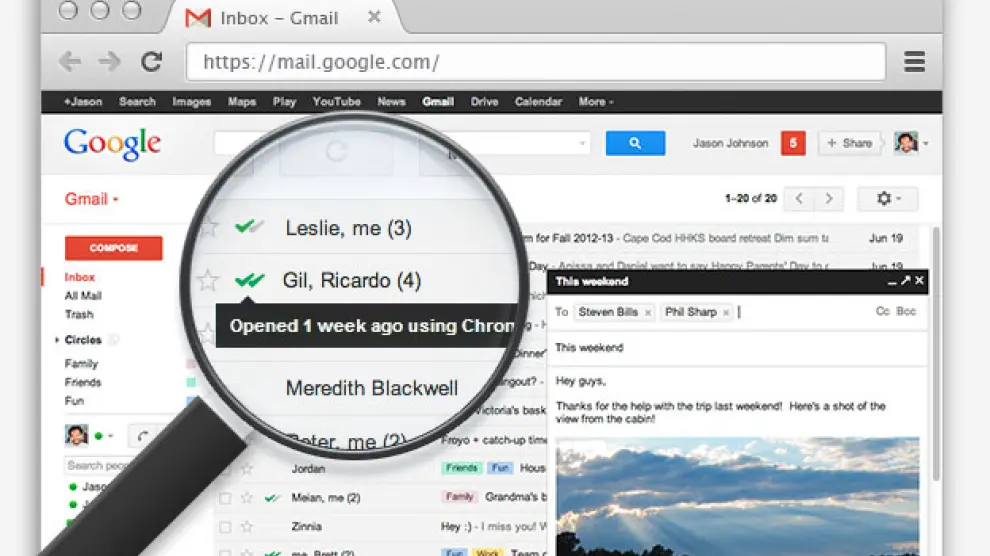Star the Leslie, me conversation
This screenshot has height=556, width=990.
click(x=208, y=228)
